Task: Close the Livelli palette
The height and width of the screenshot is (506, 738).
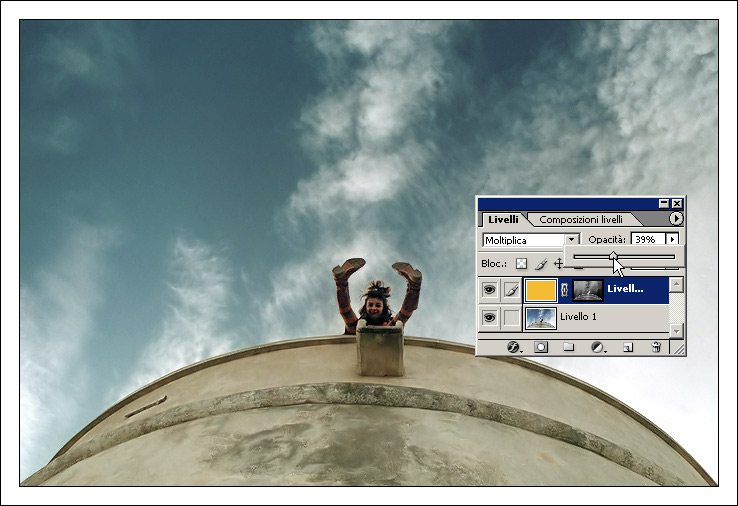Action: click(677, 203)
